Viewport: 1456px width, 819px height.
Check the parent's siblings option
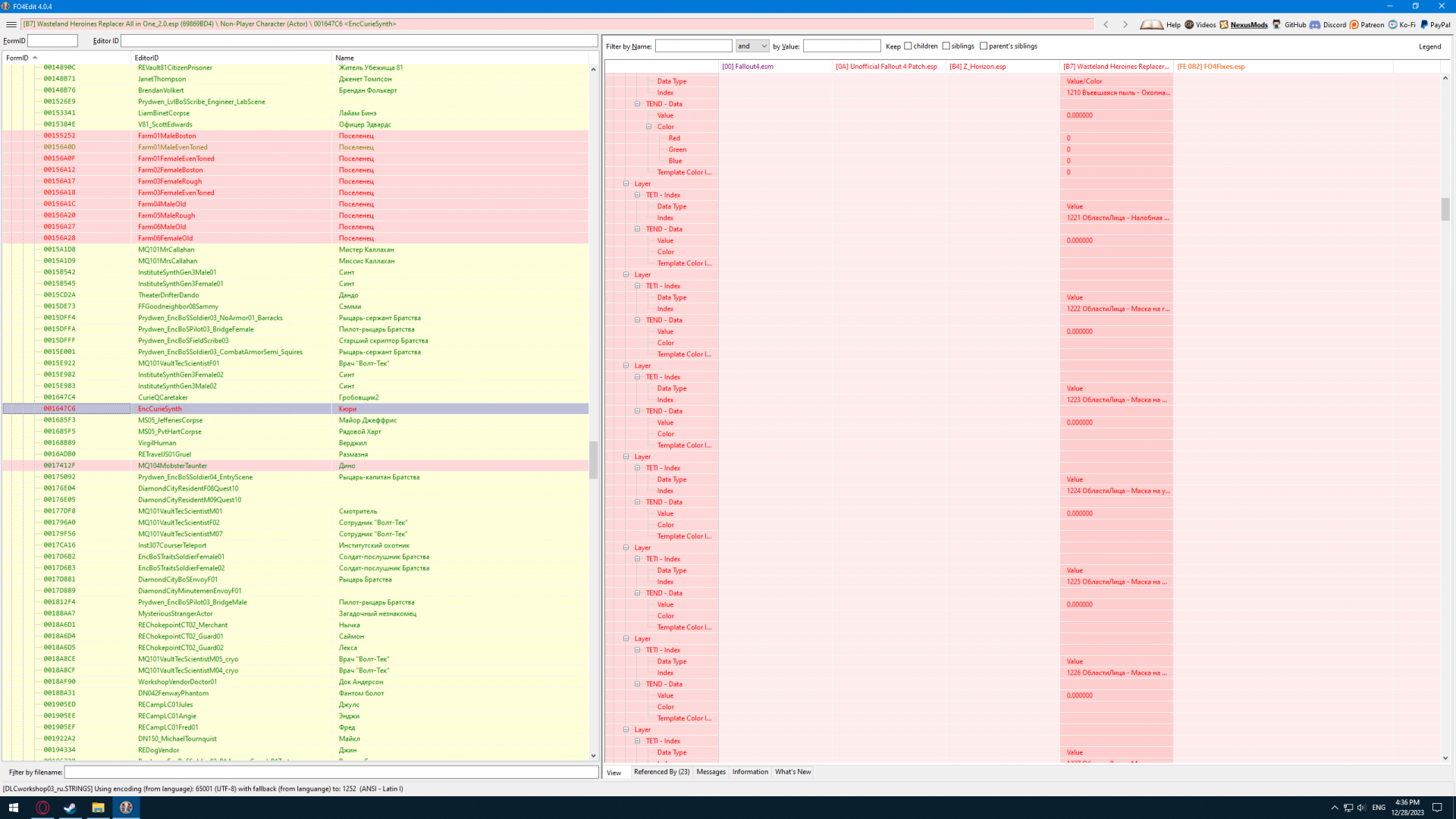[x=984, y=46]
